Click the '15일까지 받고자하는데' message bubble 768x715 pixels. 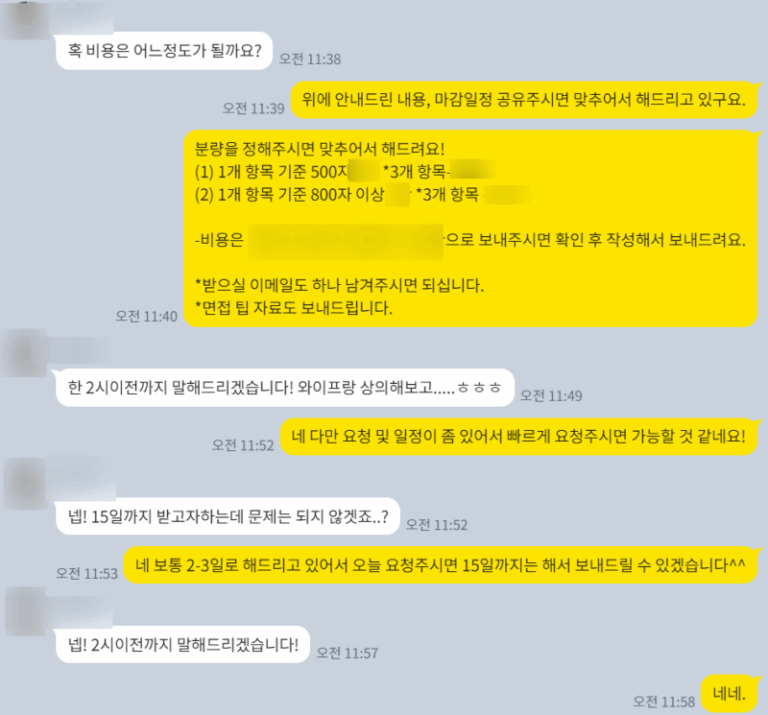click(x=228, y=516)
